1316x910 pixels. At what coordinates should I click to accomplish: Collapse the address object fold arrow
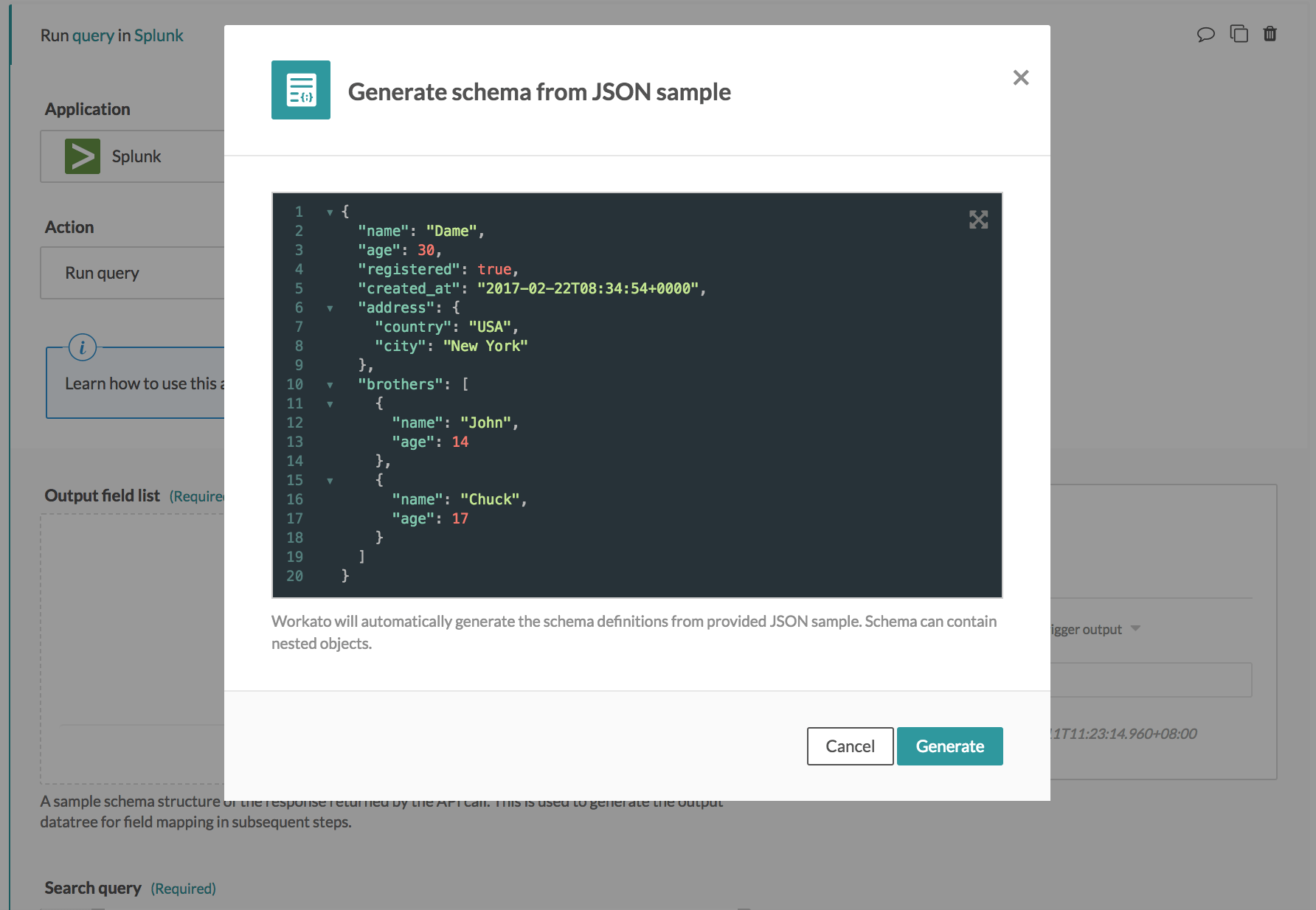330,308
